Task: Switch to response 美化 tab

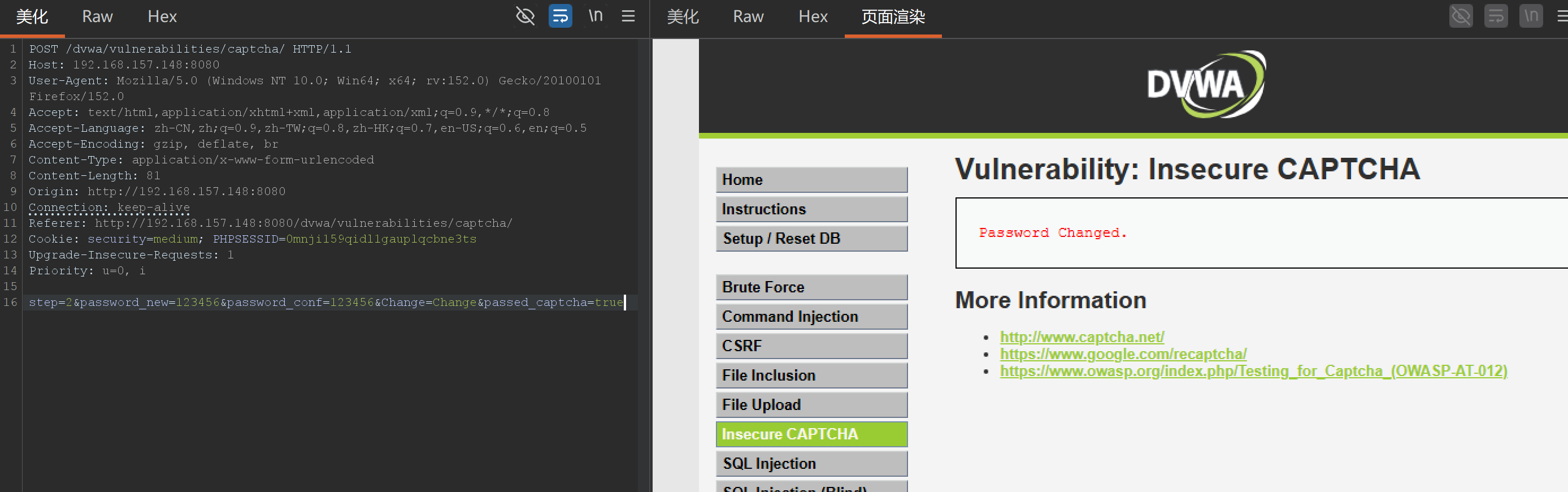Action: 683,17
